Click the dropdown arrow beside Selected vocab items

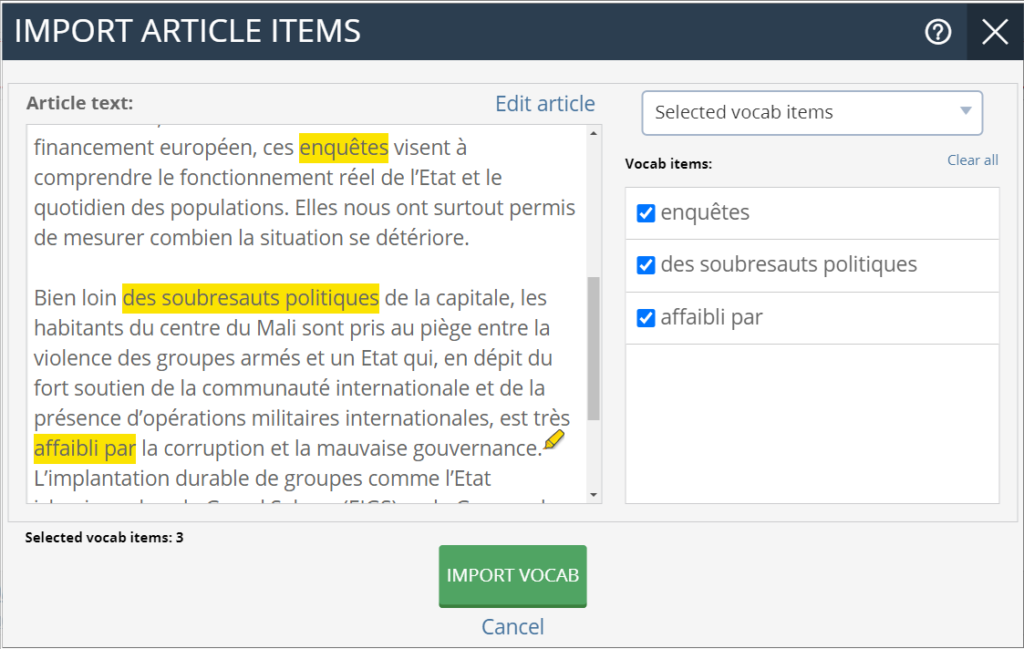point(965,112)
